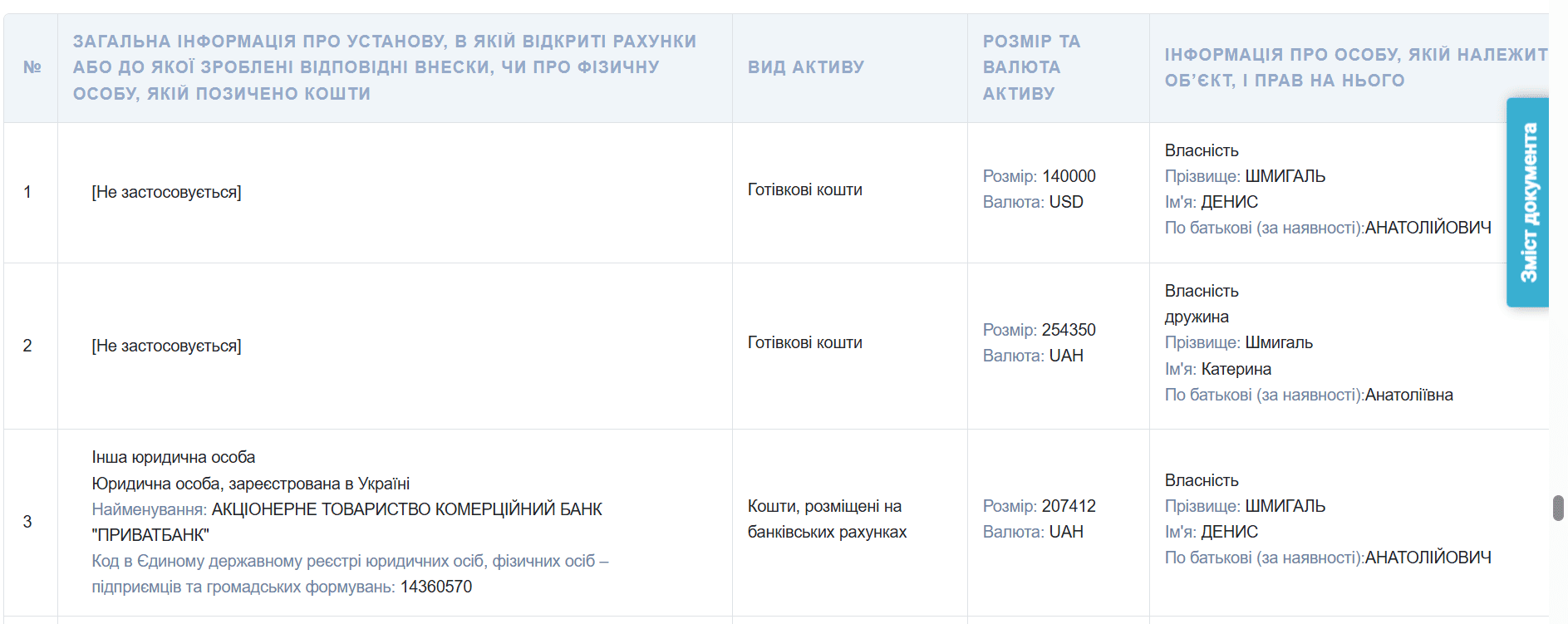Click the 'Валюта: USD' text
1568x624 pixels.
(x=1033, y=202)
